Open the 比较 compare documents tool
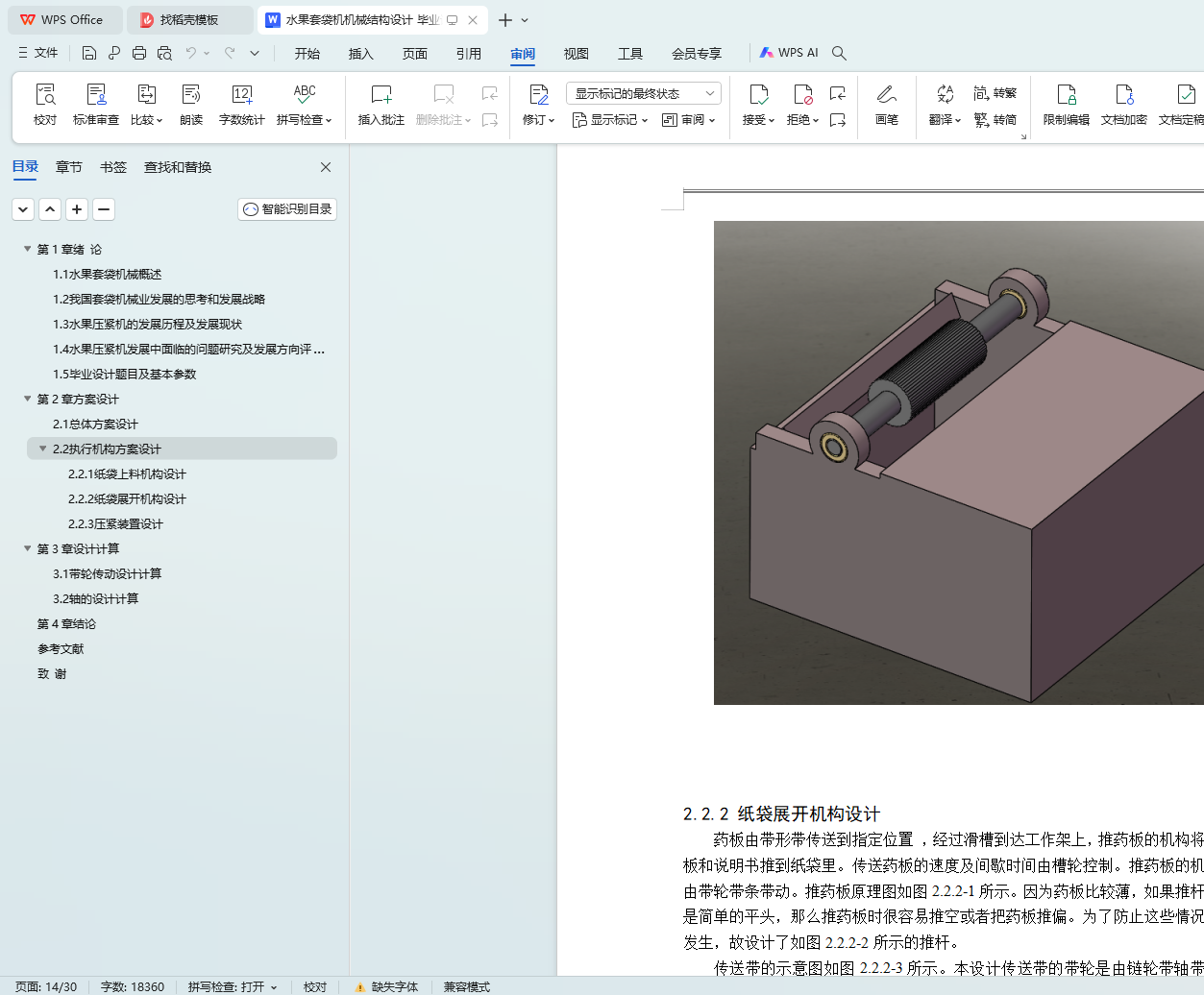This screenshot has height=995, width=1204. [x=146, y=105]
